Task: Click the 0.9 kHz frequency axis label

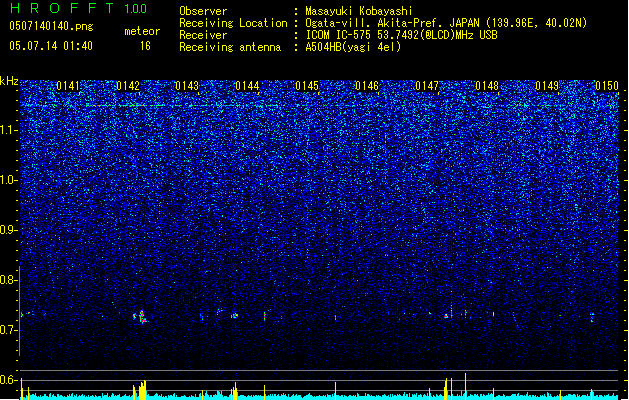Action: pos(9,230)
